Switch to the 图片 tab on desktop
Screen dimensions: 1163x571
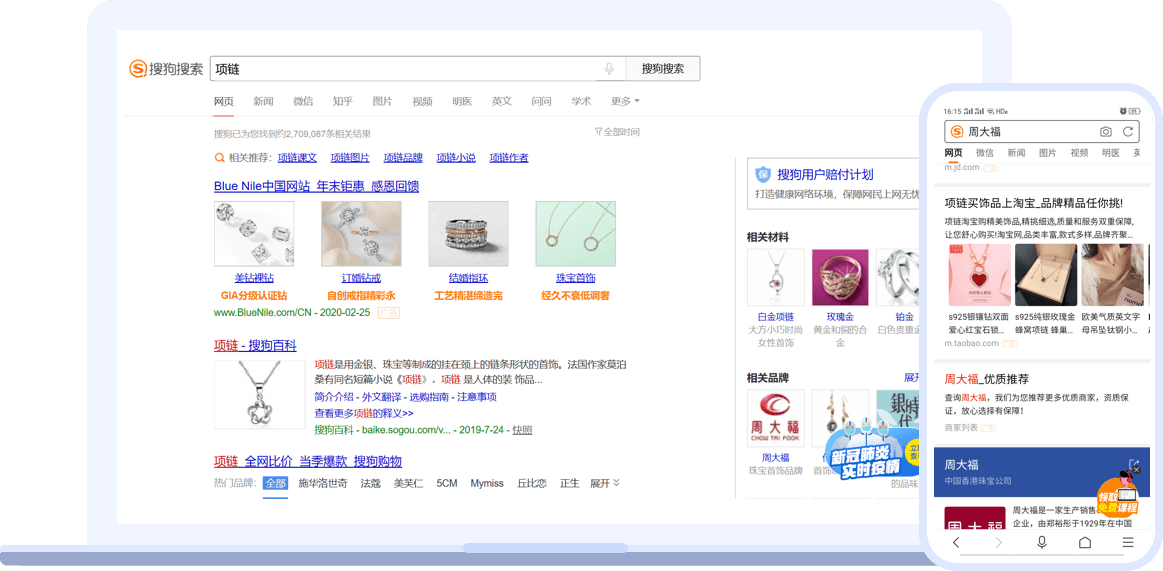(382, 101)
